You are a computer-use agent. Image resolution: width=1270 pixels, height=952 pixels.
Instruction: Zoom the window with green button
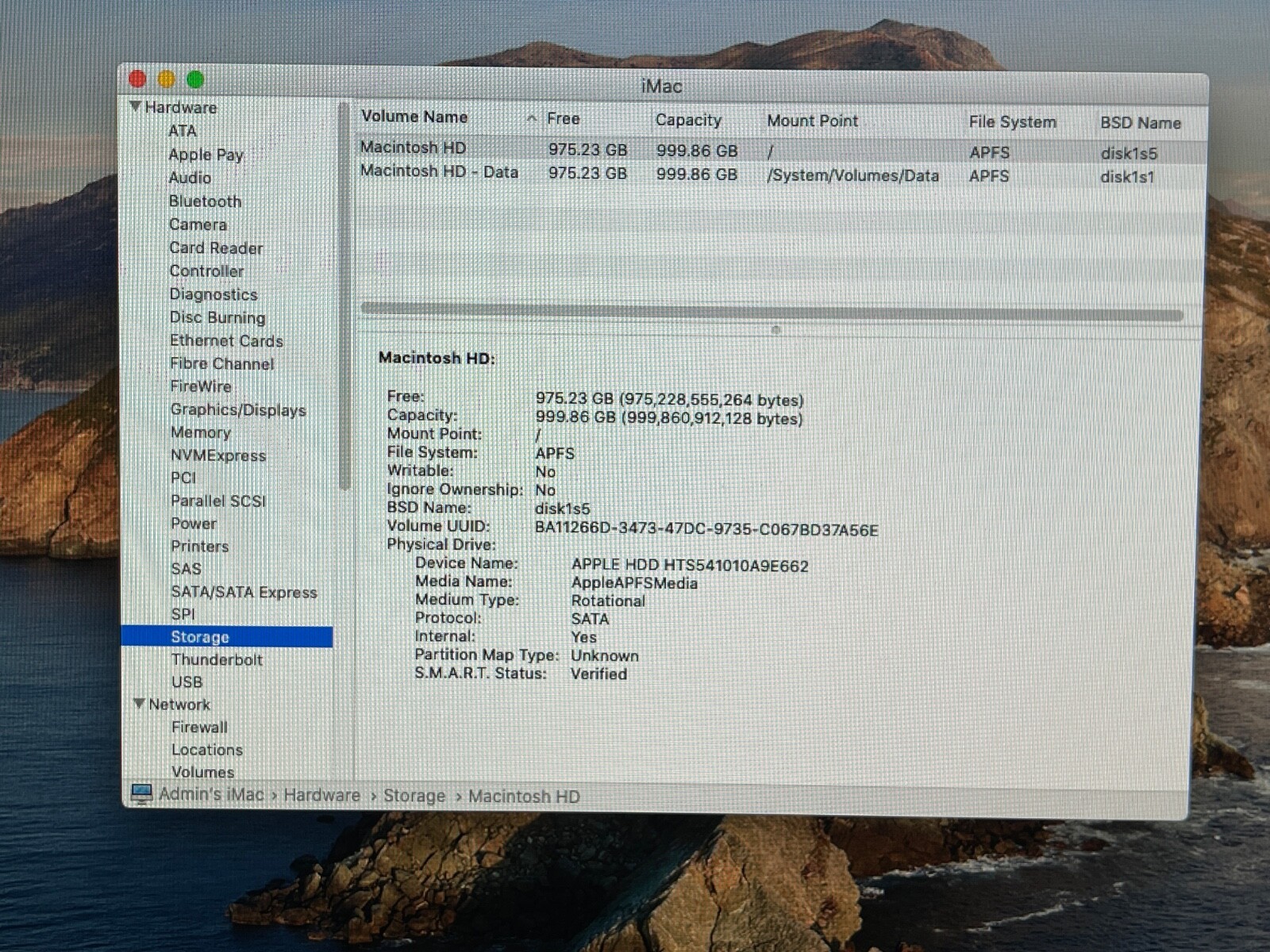(195, 79)
